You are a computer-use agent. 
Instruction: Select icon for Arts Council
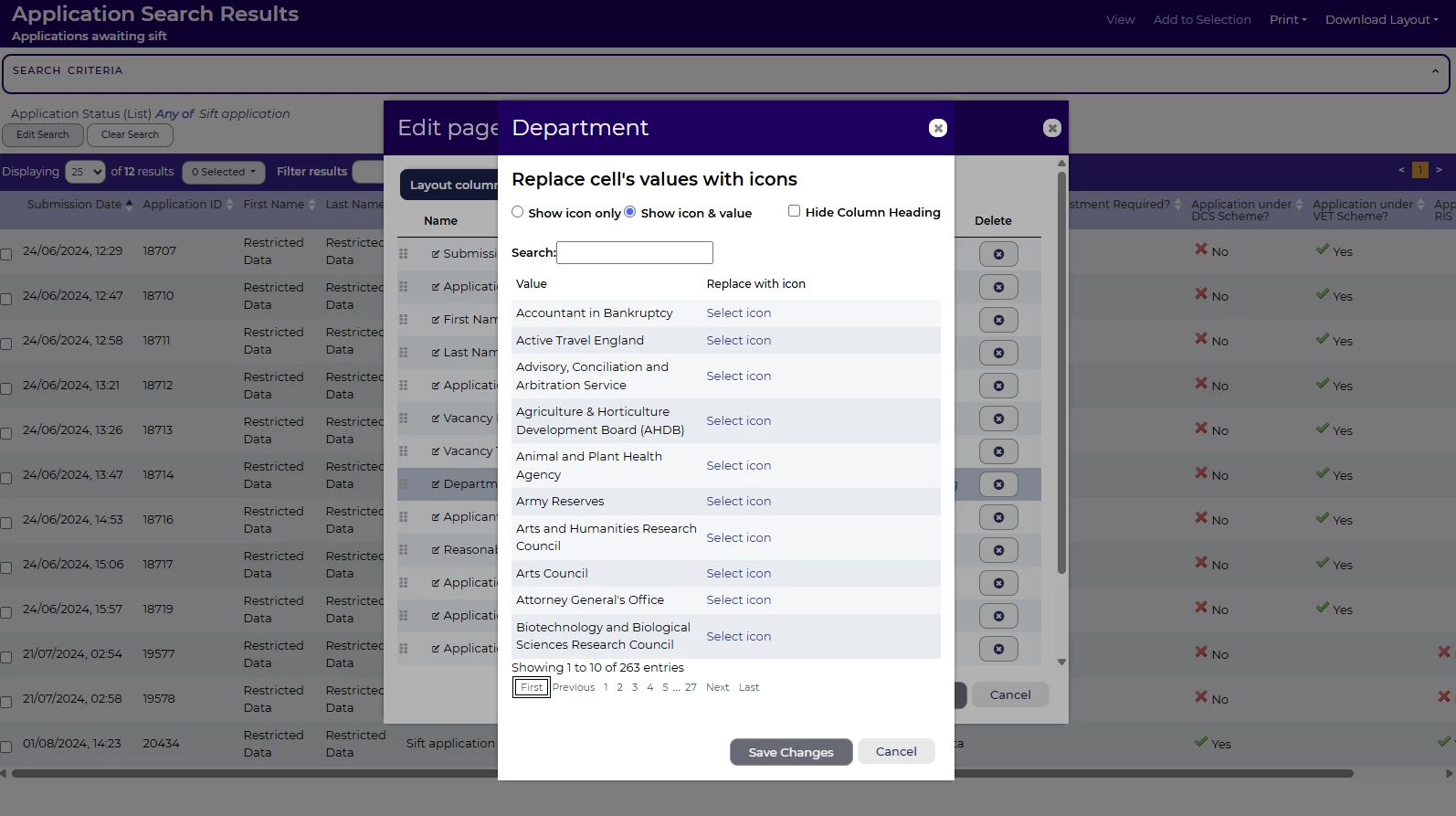739,573
